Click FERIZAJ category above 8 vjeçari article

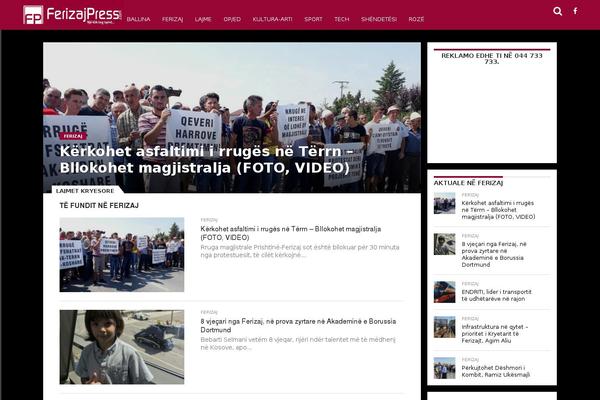click(x=209, y=312)
